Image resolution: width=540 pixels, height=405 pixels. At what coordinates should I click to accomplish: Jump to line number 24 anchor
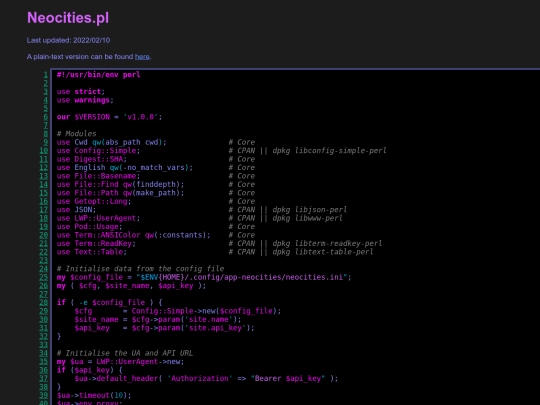pos(44,269)
